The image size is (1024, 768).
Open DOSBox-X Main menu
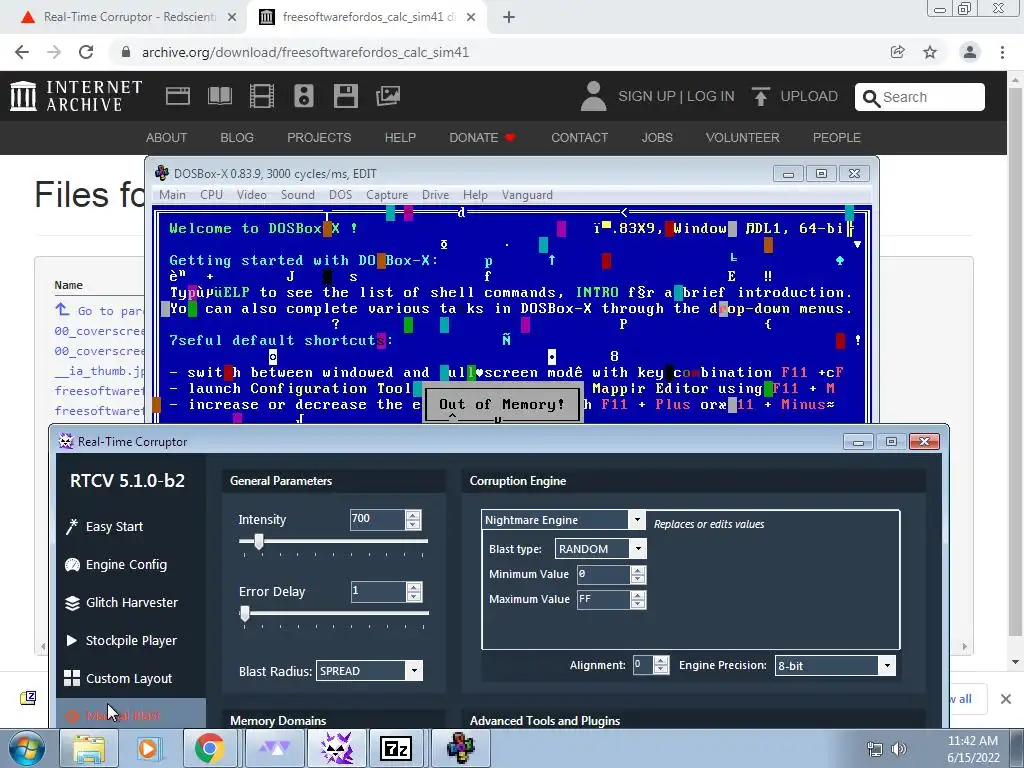[x=172, y=195]
